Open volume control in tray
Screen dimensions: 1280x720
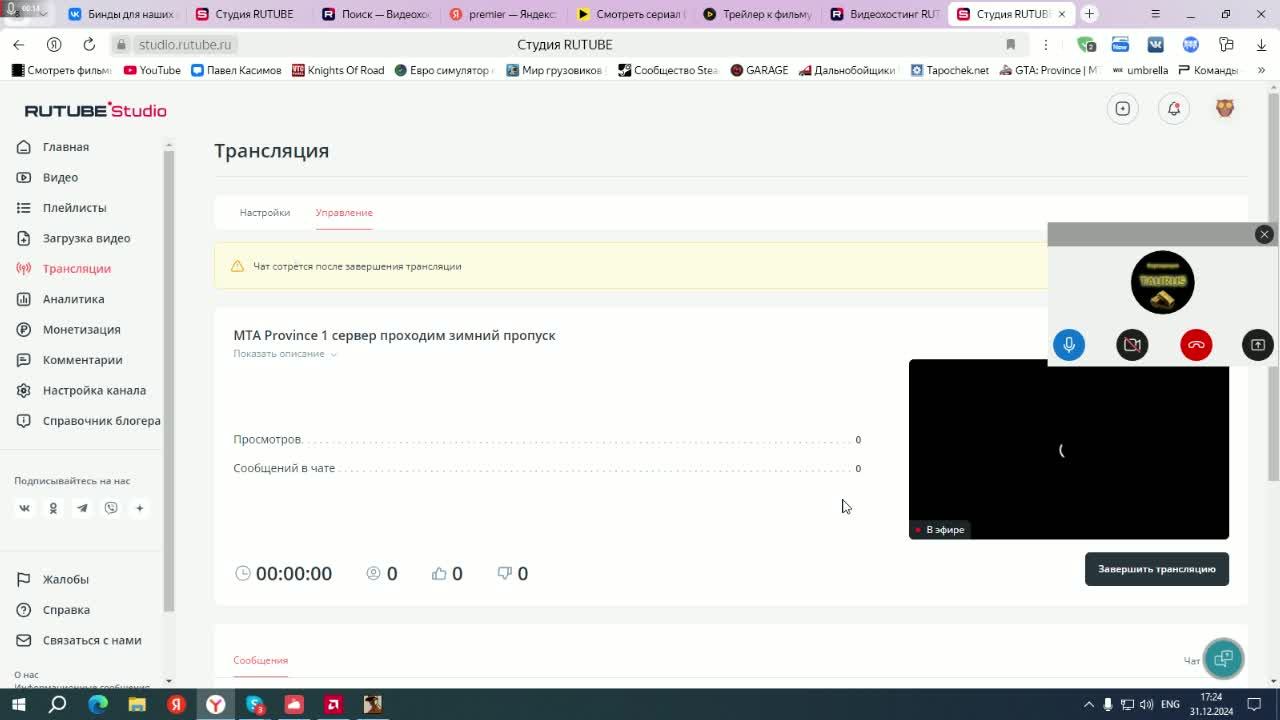point(1146,704)
